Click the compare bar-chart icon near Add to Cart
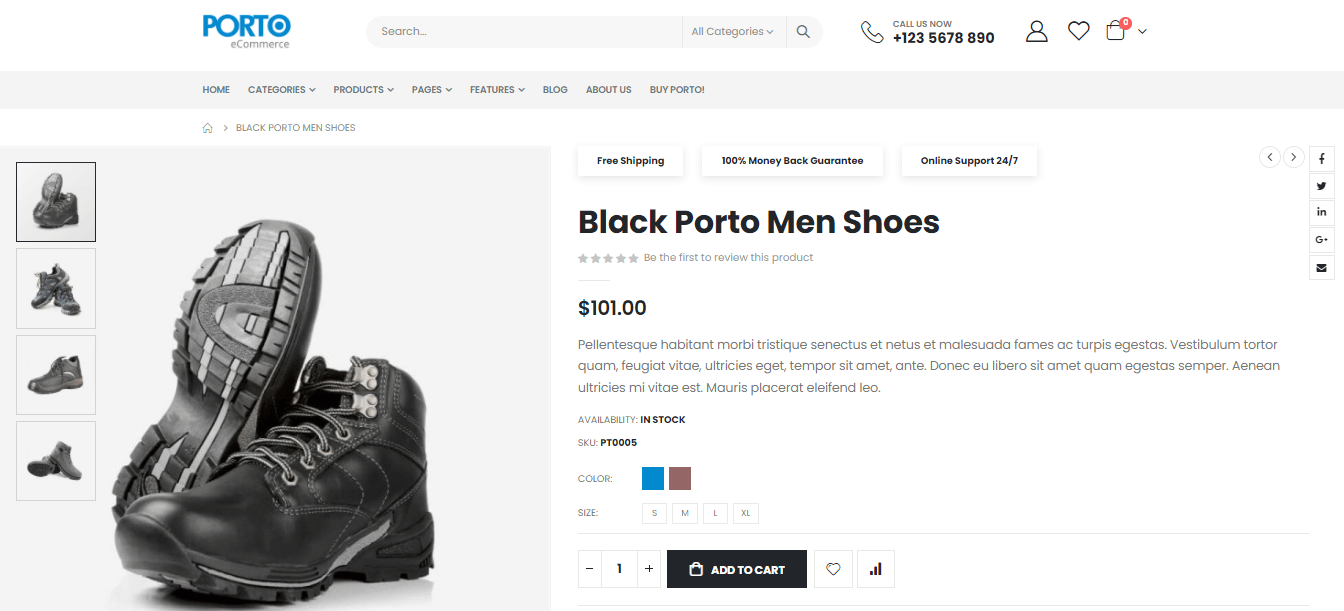The width and height of the screenshot is (1344, 611). pos(875,568)
